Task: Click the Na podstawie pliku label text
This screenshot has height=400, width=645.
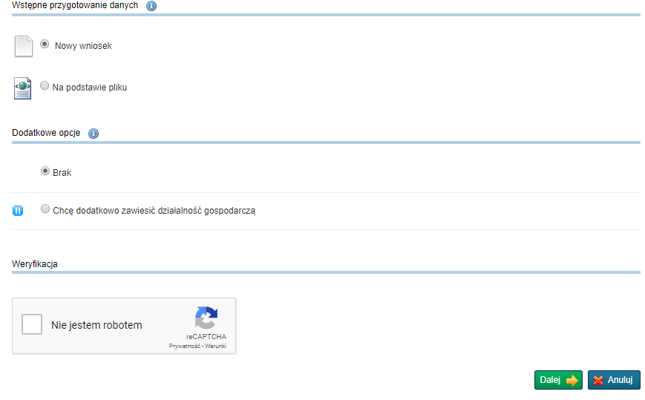Action: [89, 88]
